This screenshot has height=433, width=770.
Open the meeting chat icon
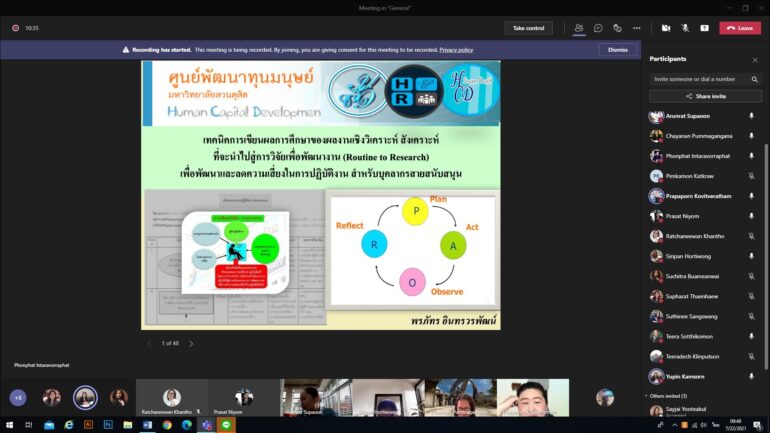pos(598,28)
